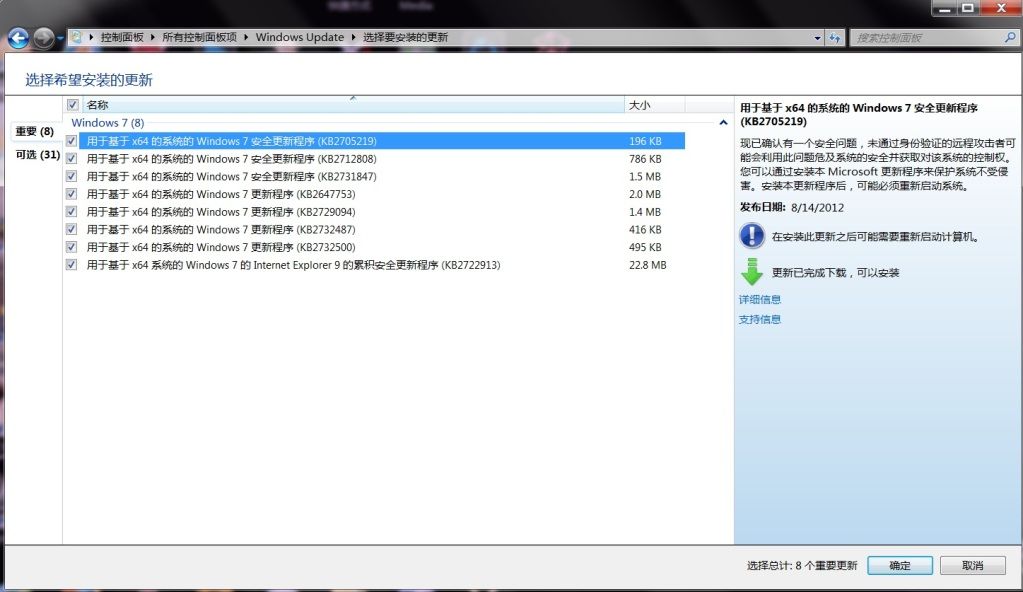
Task: Select the KB2712808 security update row
Action: point(382,159)
